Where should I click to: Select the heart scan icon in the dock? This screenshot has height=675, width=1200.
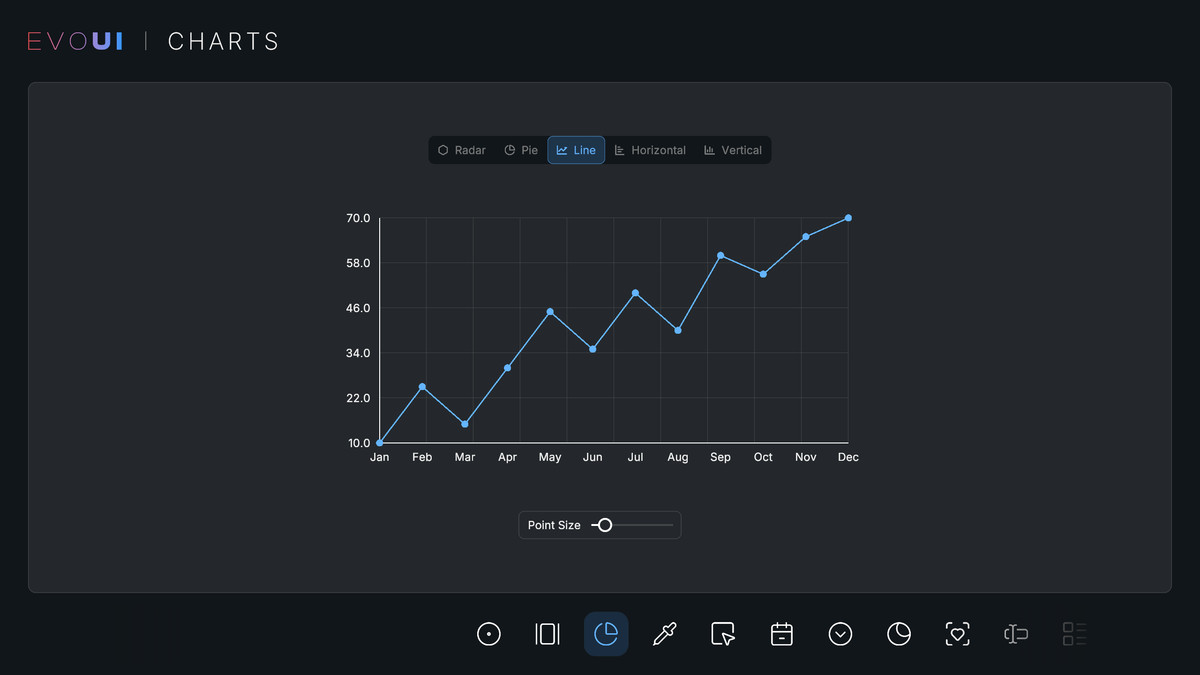[x=957, y=634]
